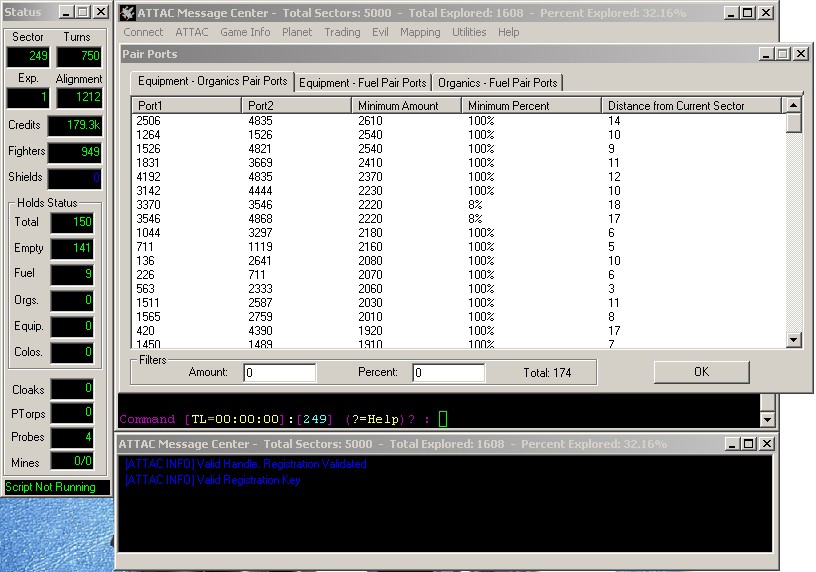
Task: Open the Trading menu
Action: tap(342, 32)
